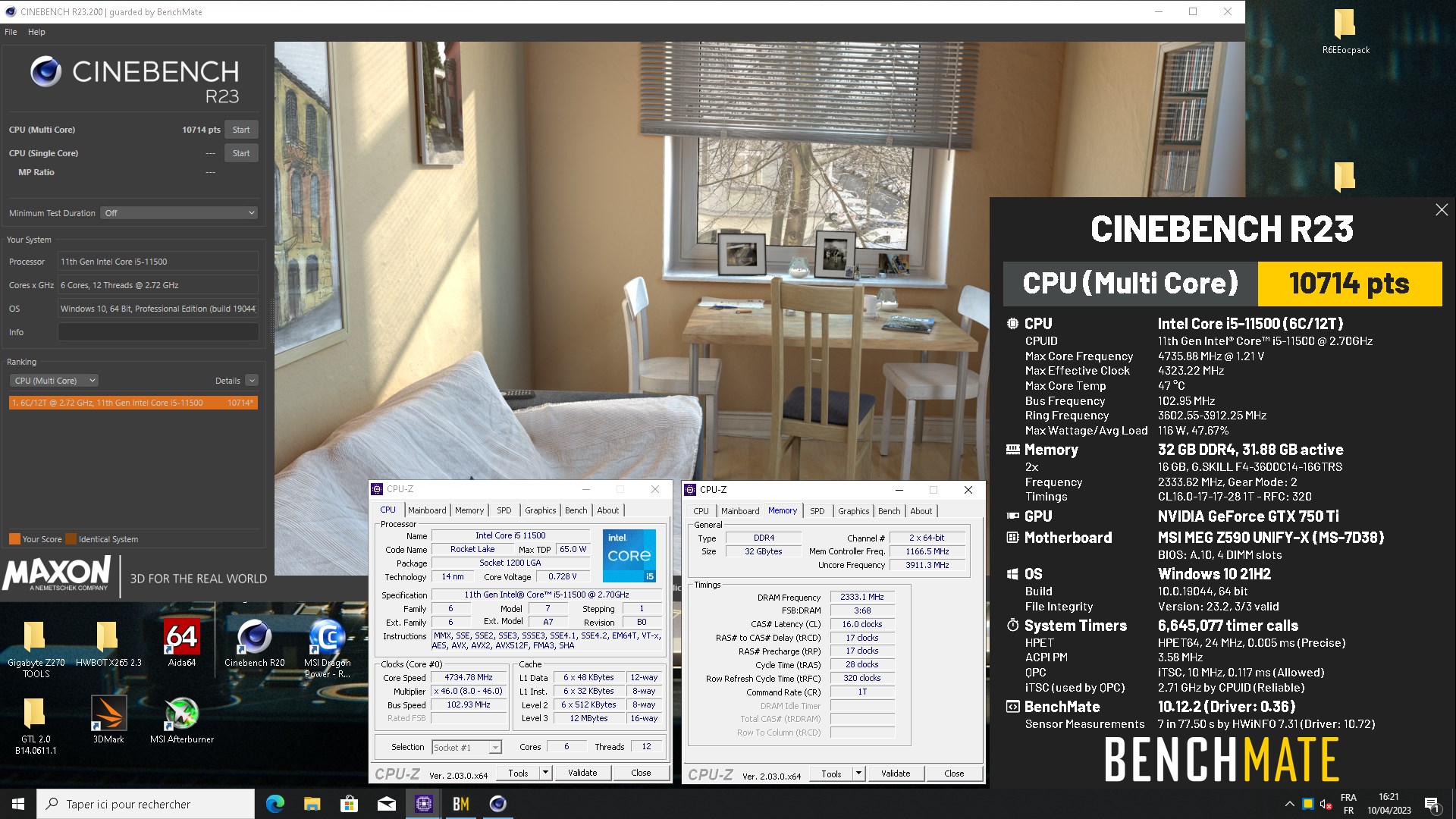Click Validate in left CPU-Z window
1456x819 pixels.
pyautogui.click(x=582, y=773)
